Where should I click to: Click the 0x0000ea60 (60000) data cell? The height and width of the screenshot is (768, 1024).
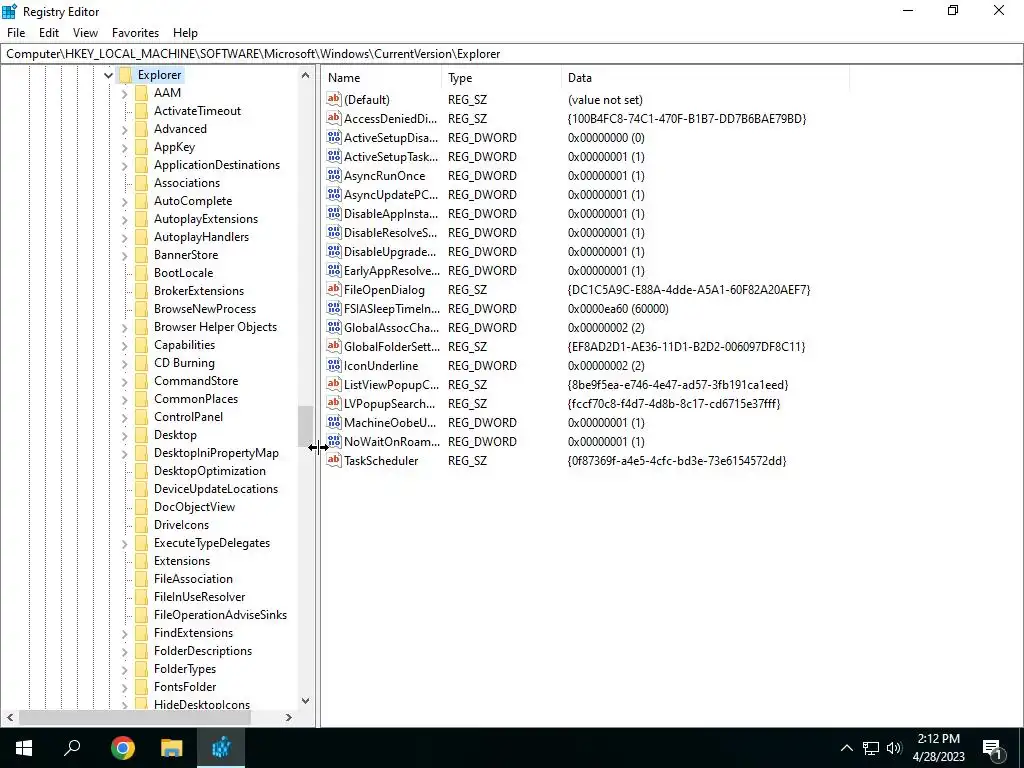click(618, 308)
